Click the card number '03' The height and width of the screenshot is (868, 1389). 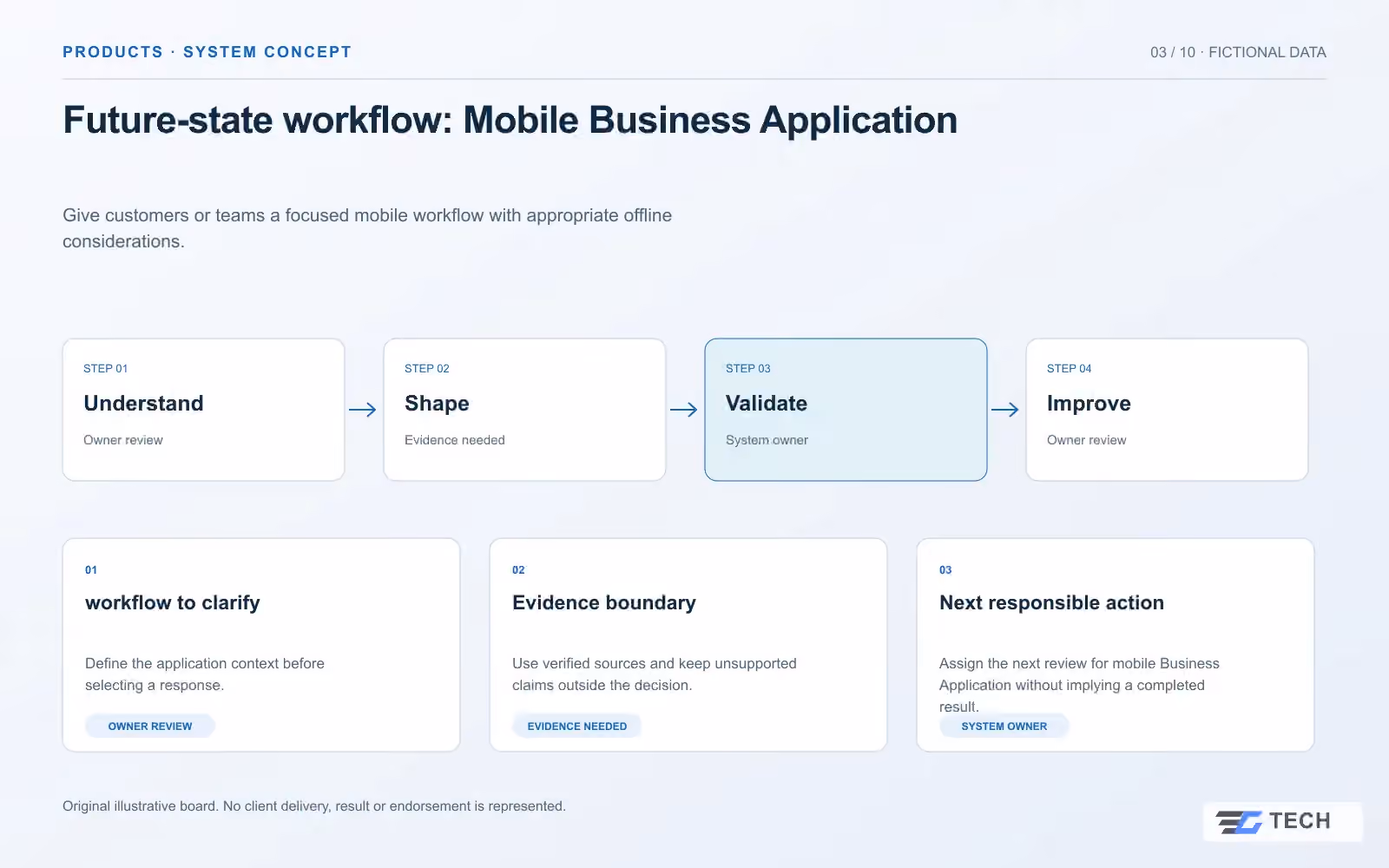945,570
